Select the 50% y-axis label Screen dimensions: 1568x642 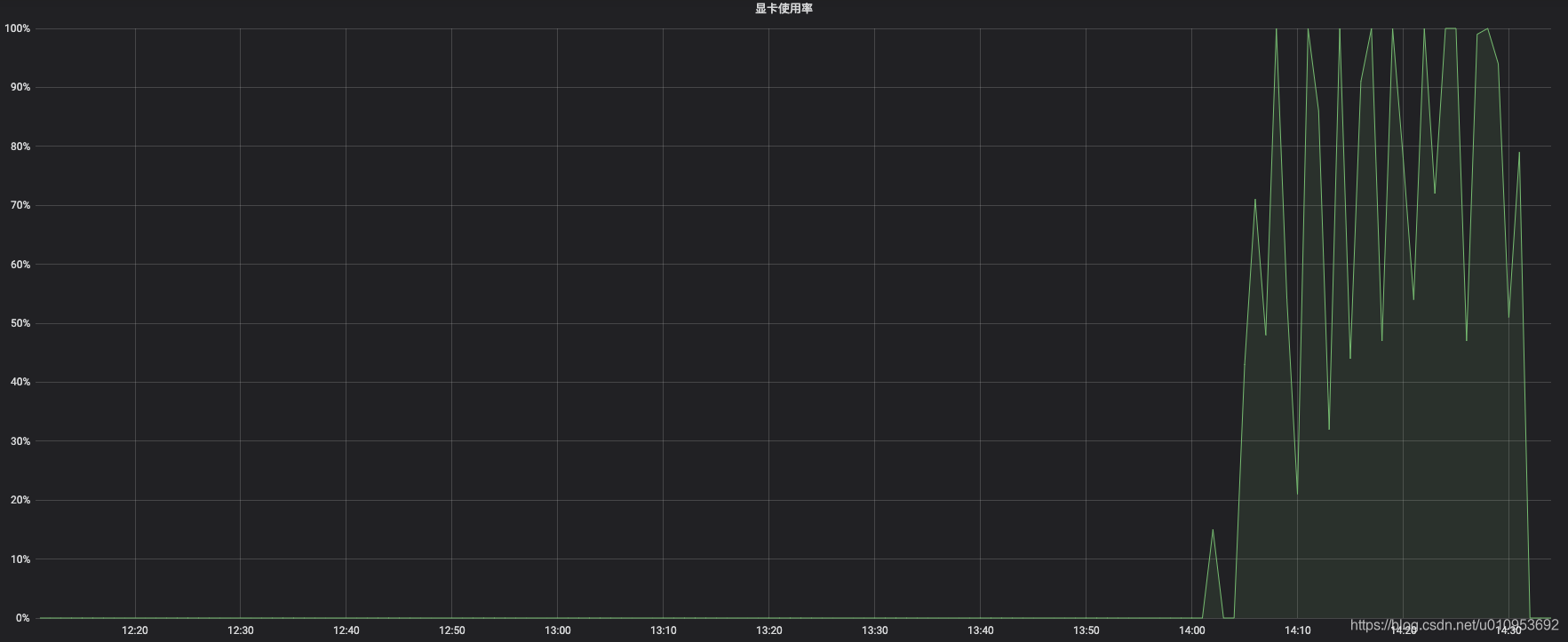[20, 323]
